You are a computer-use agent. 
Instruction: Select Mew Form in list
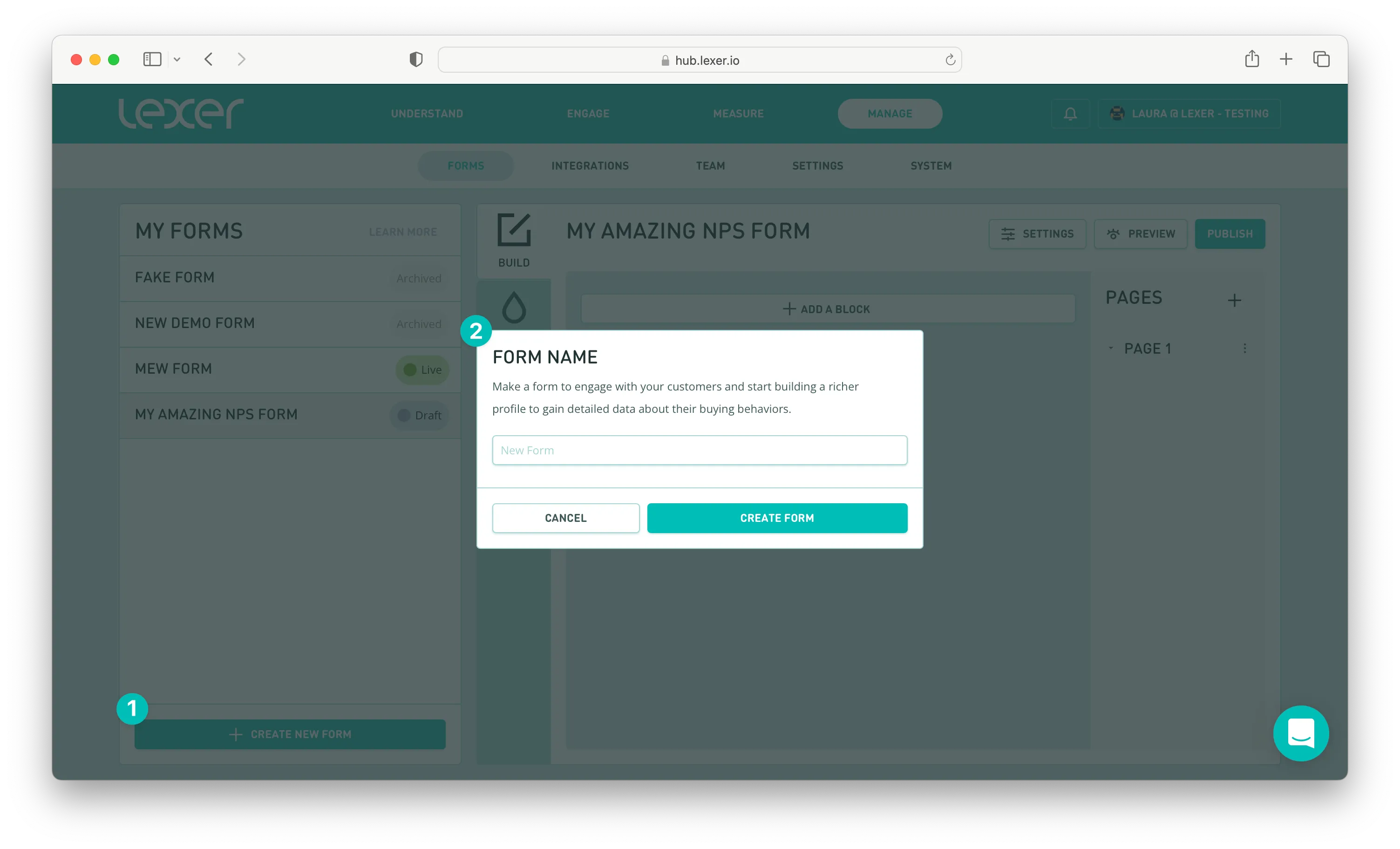click(173, 369)
